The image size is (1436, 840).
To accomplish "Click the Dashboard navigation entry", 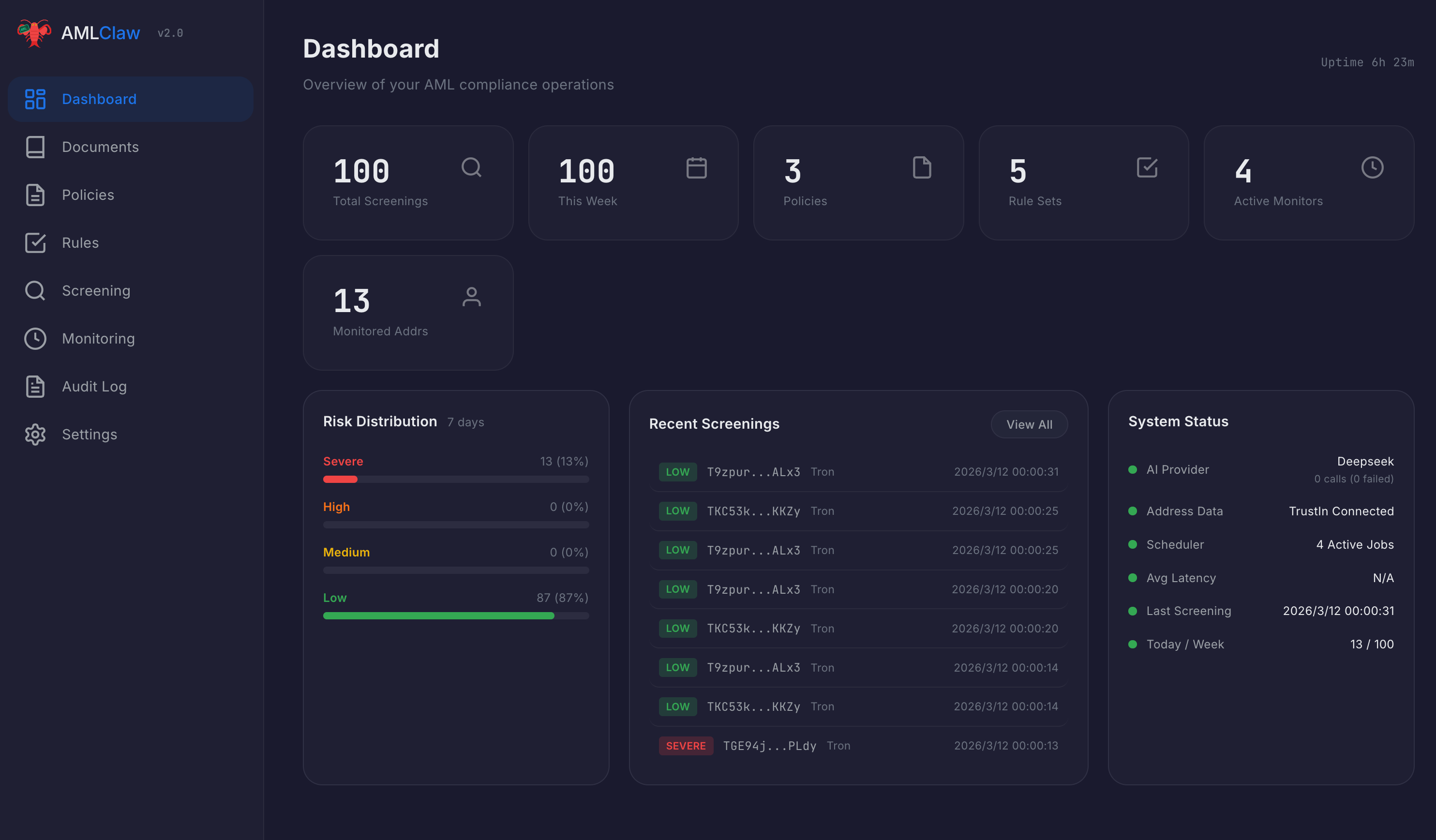I will coord(99,99).
